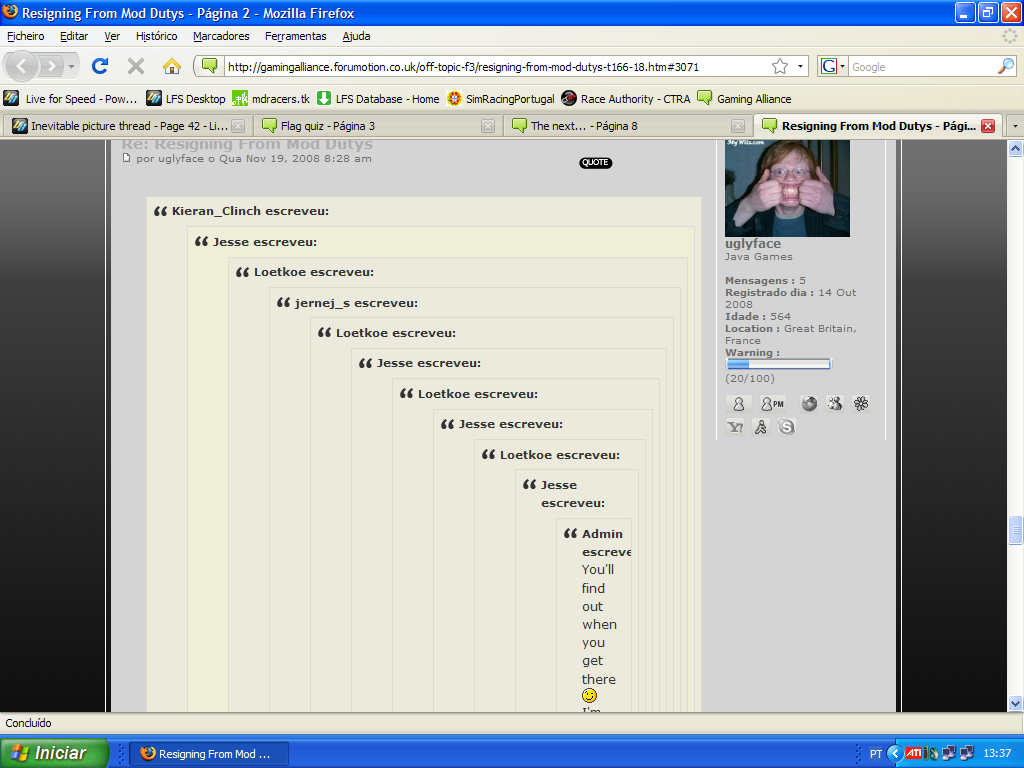The width and height of the screenshot is (1024, 768).
Task: Switch to the 'Flag quiz - Página 3' tab
Action: click(x=377, y=126)
